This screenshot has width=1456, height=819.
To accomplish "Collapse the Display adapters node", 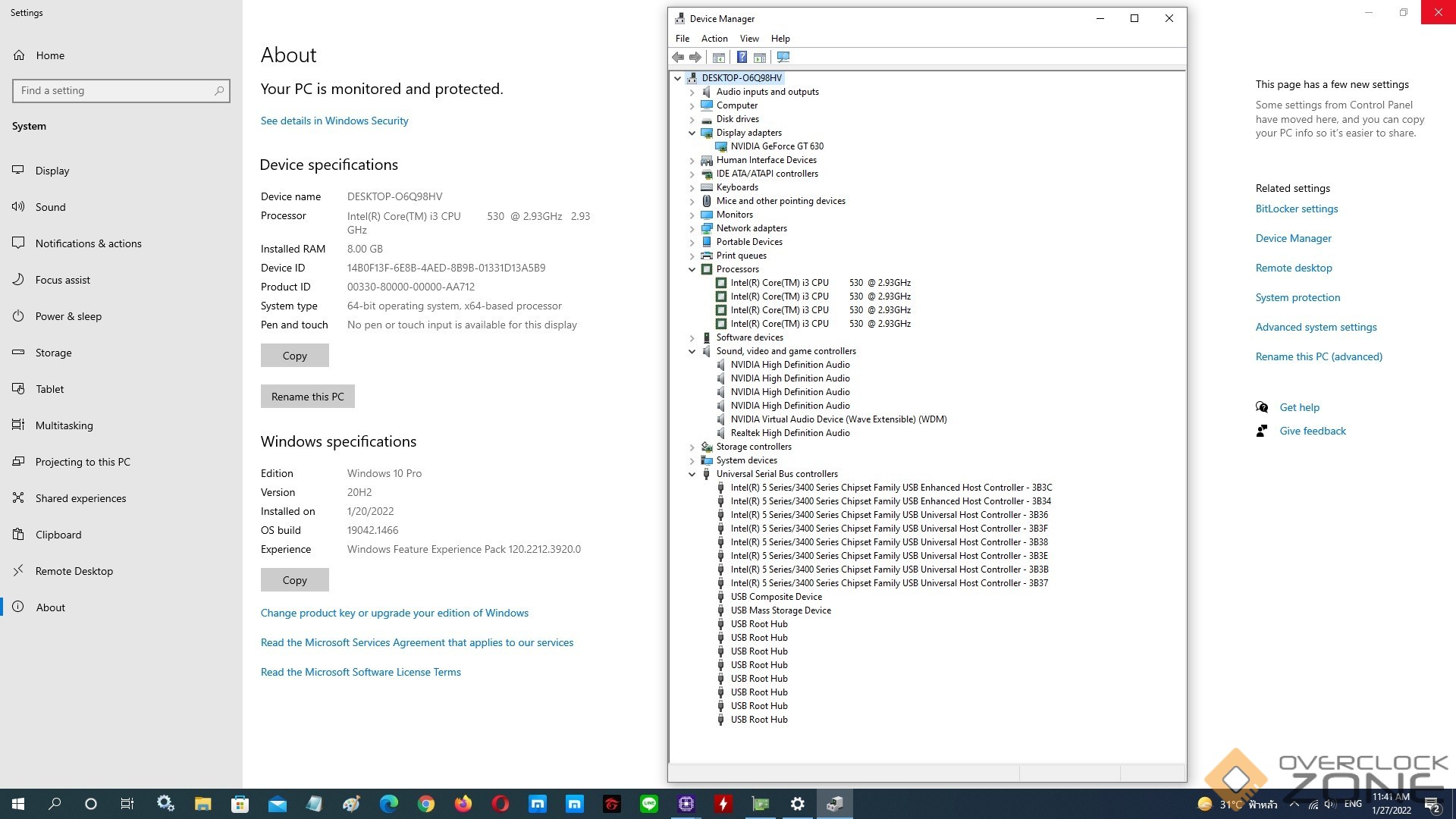I will [x=692, y=133].
